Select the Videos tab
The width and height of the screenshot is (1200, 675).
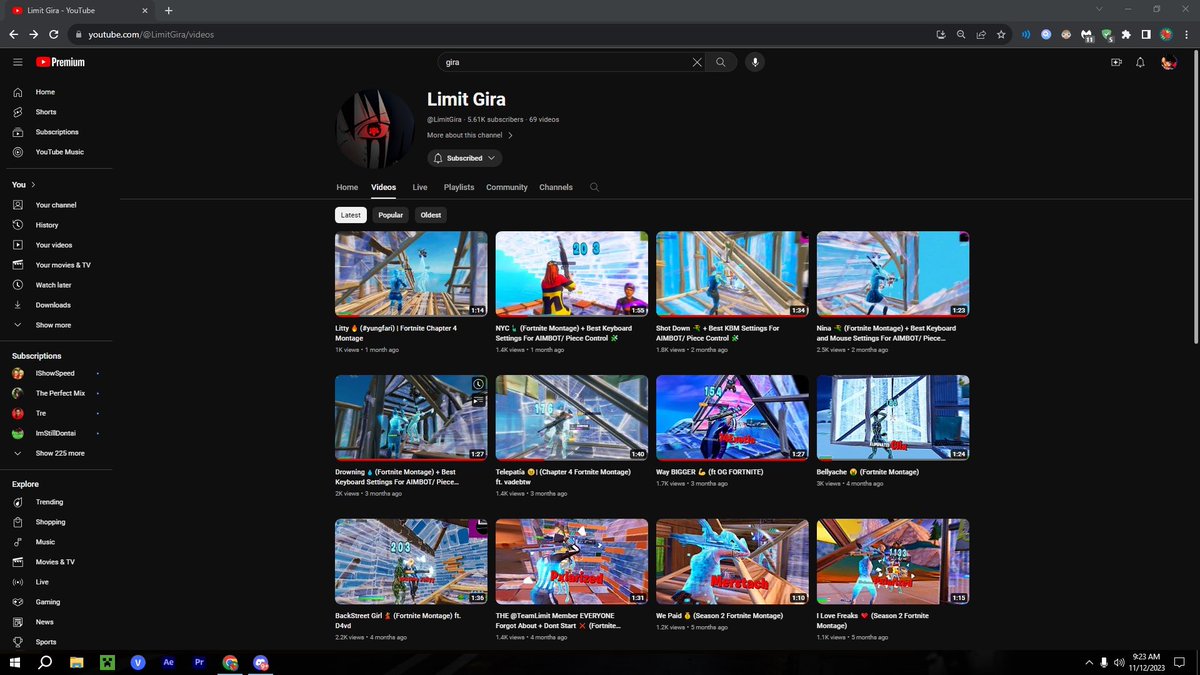pyautogui.click(x=383, y=187)
